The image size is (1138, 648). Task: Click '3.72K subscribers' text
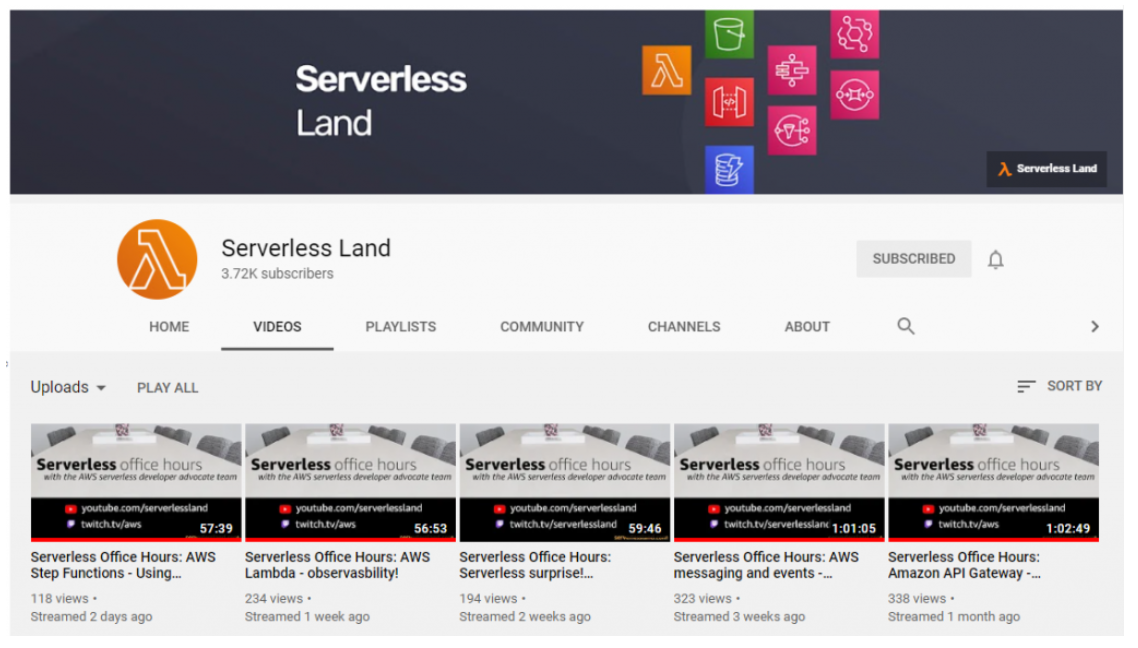coord(277,274)
